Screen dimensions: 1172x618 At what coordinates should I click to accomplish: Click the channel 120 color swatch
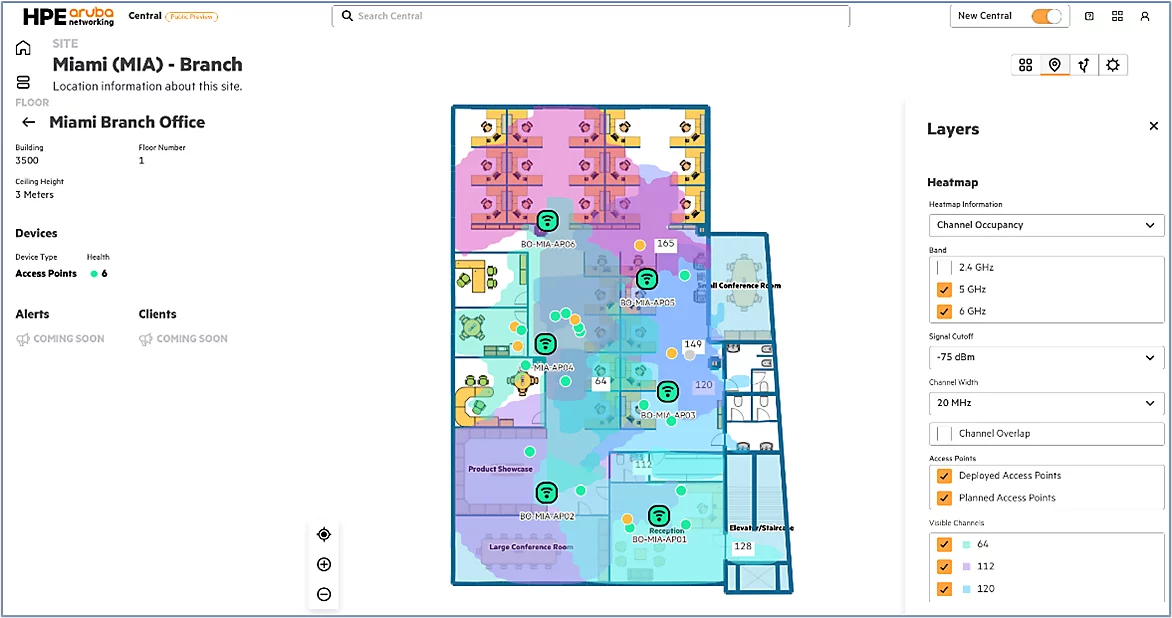click(x=966, y=590)
